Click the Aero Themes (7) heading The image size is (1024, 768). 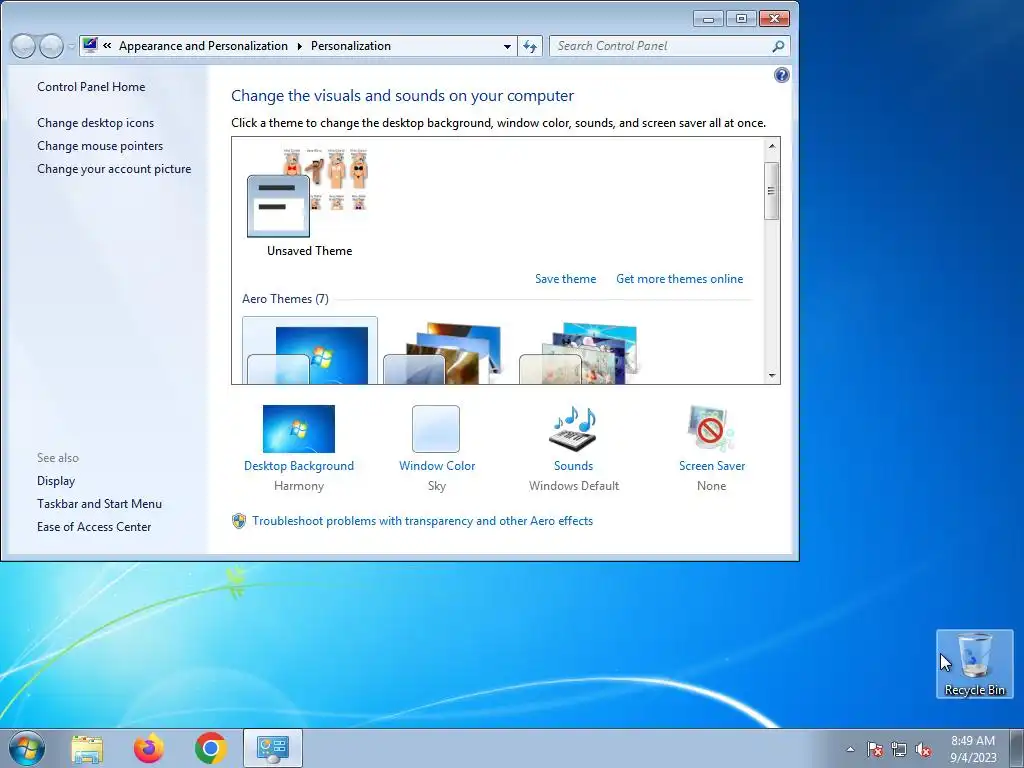285,298
